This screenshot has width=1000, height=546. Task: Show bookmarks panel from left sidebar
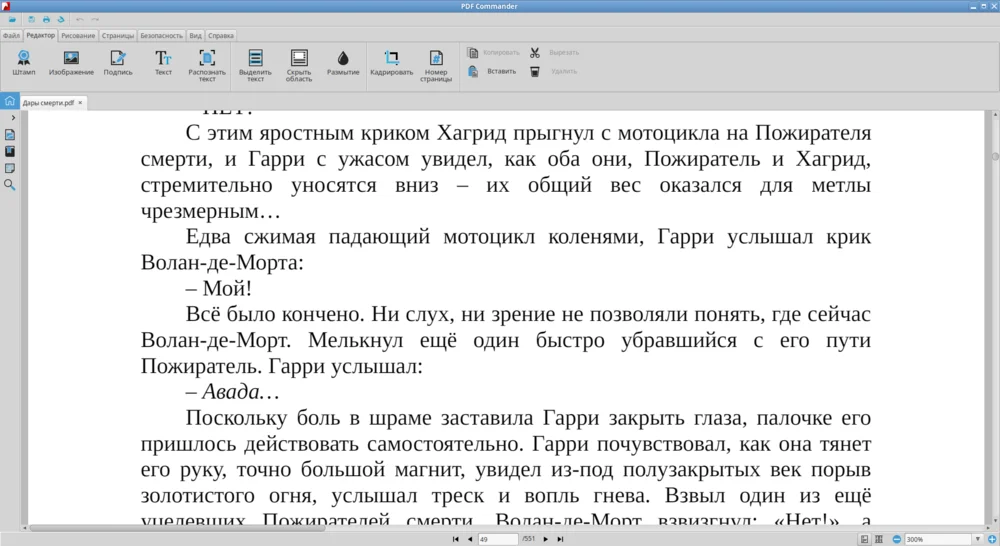click(x=10, y=151)
